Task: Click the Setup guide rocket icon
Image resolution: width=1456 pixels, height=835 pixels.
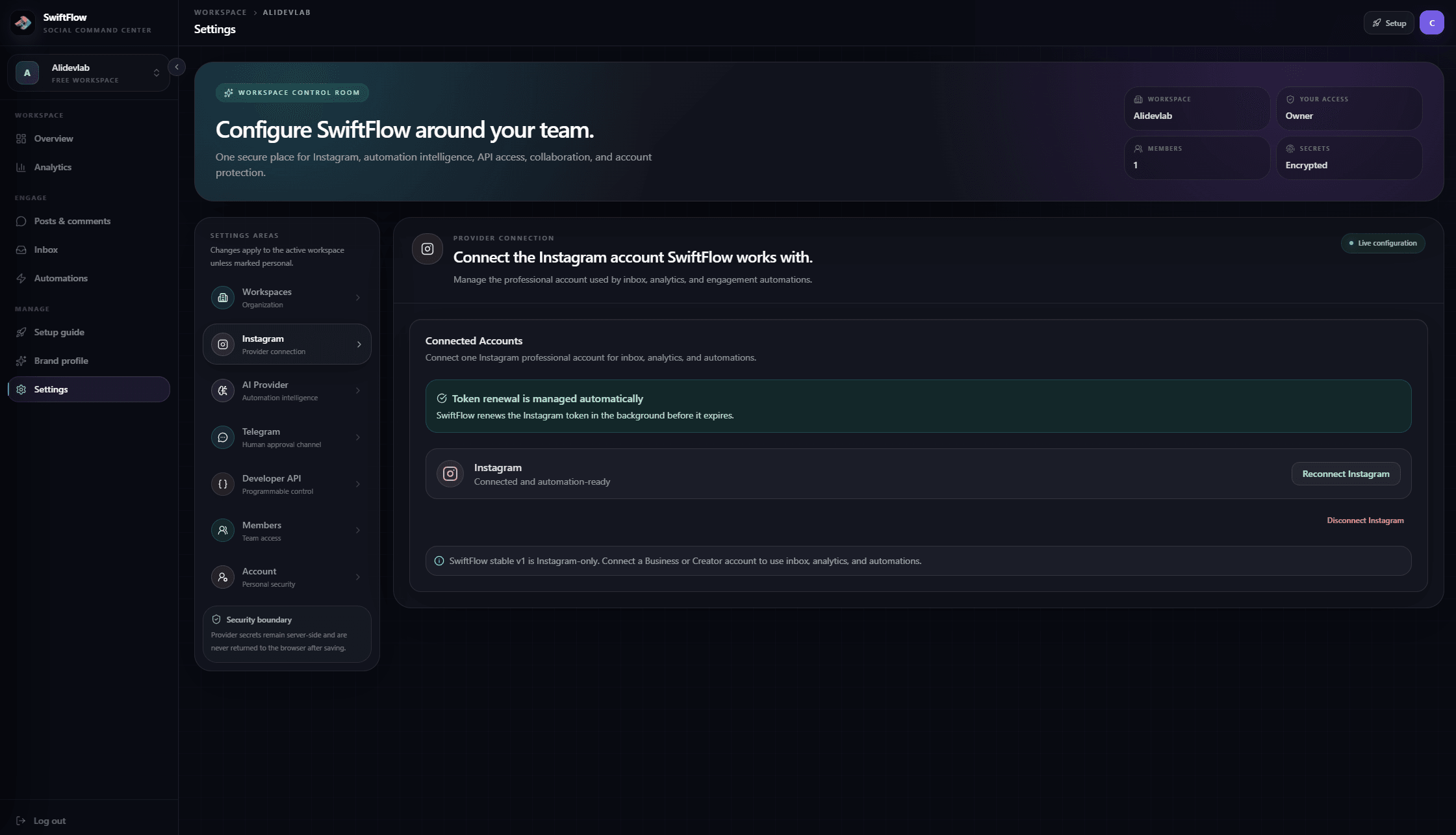Action: [x=21, y=332]
